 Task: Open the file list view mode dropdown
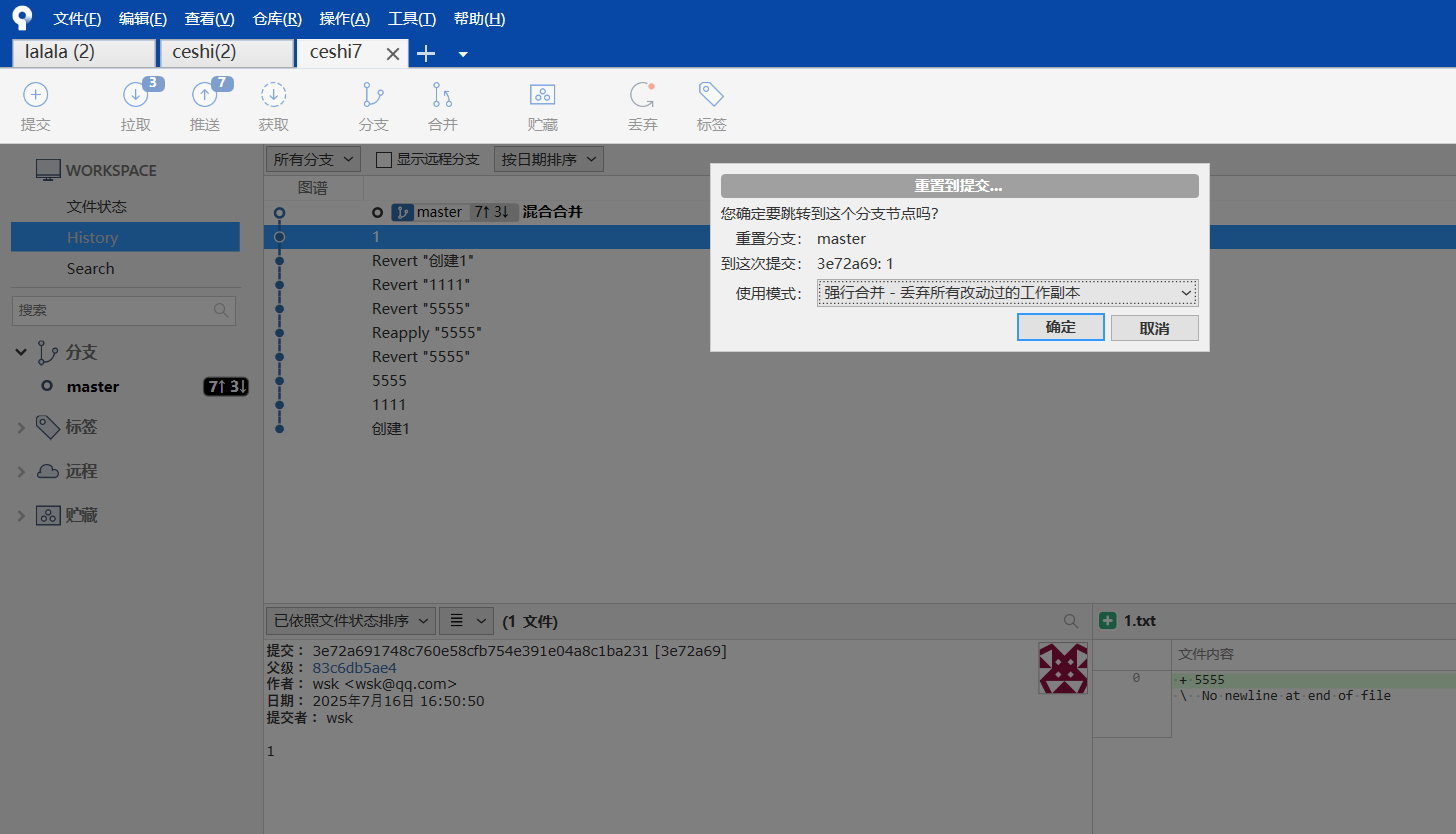coord(467,621)
